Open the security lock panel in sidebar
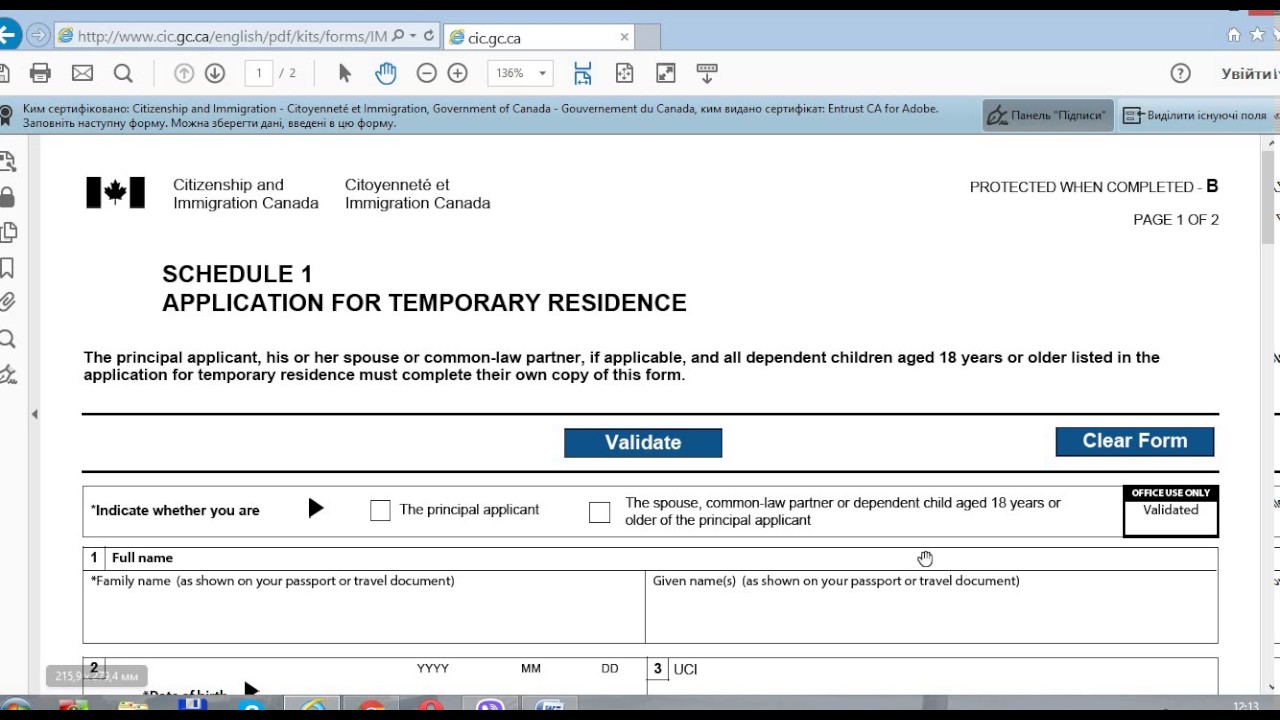This screenshot has width=1280, height=720. tap(8, 196)
